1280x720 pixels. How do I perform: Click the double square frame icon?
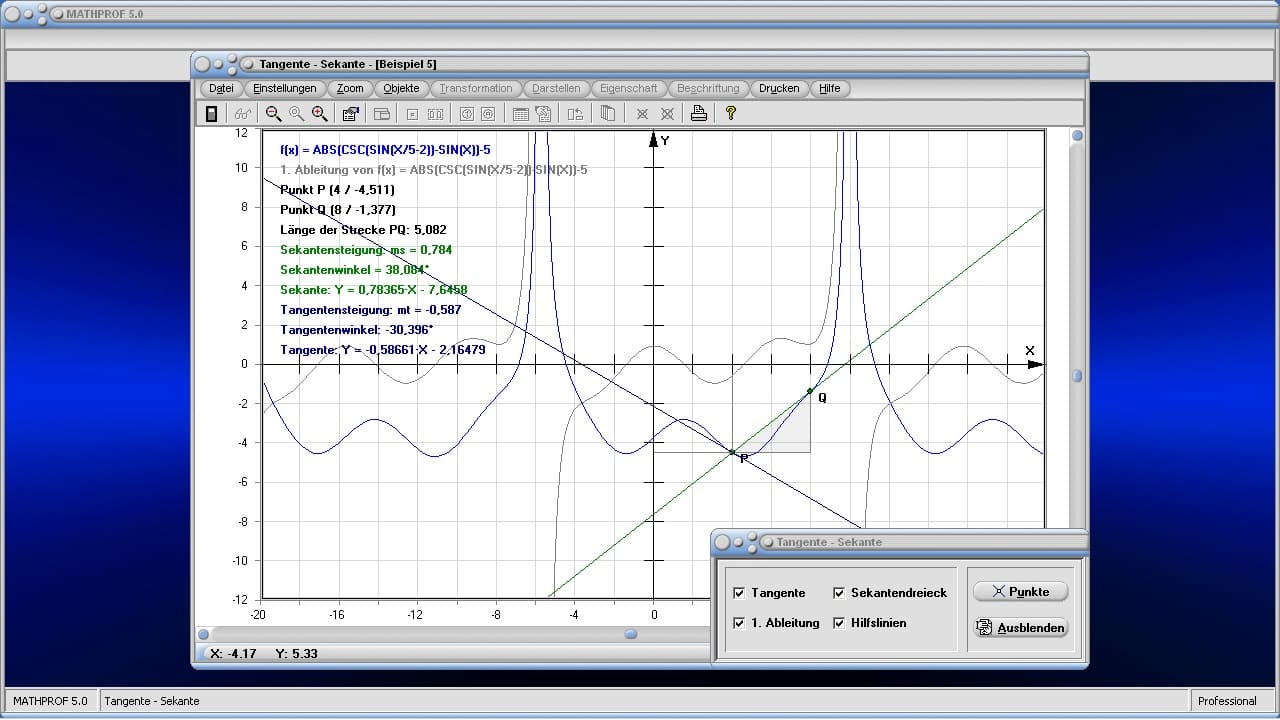tap(435, 114)
